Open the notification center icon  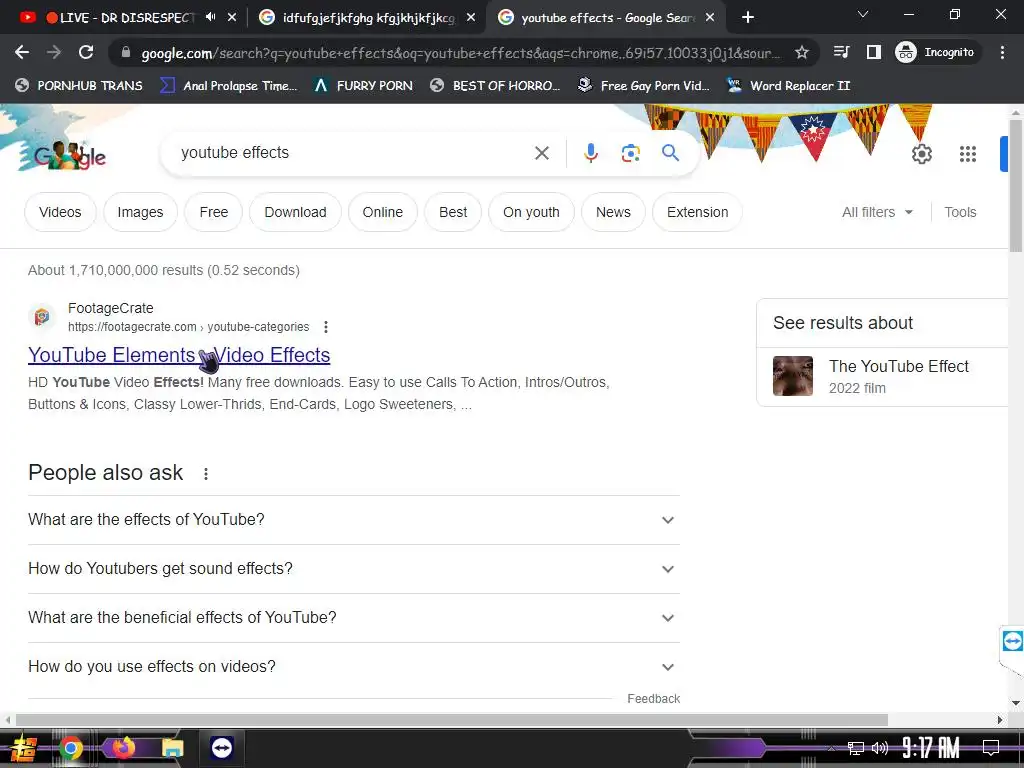(x=990, y=748)
